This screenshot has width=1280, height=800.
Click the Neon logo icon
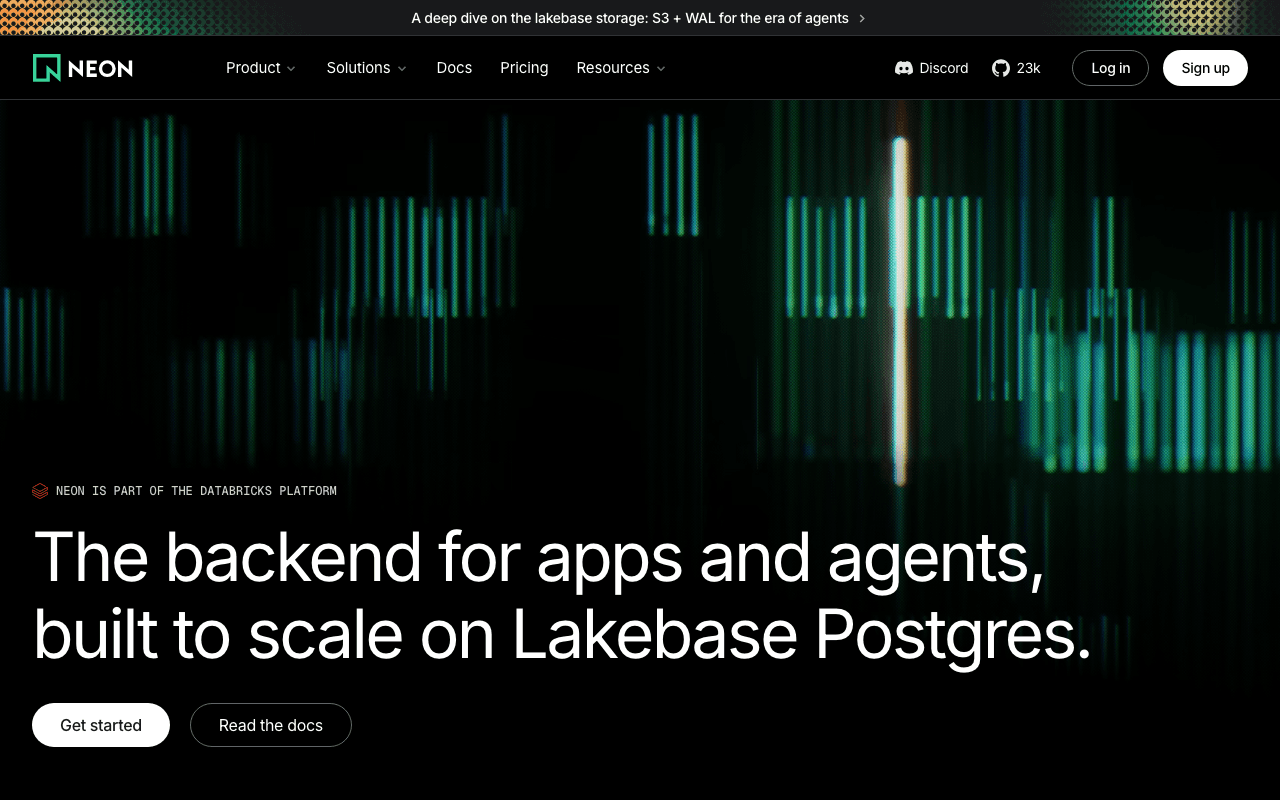click(47, 68)
